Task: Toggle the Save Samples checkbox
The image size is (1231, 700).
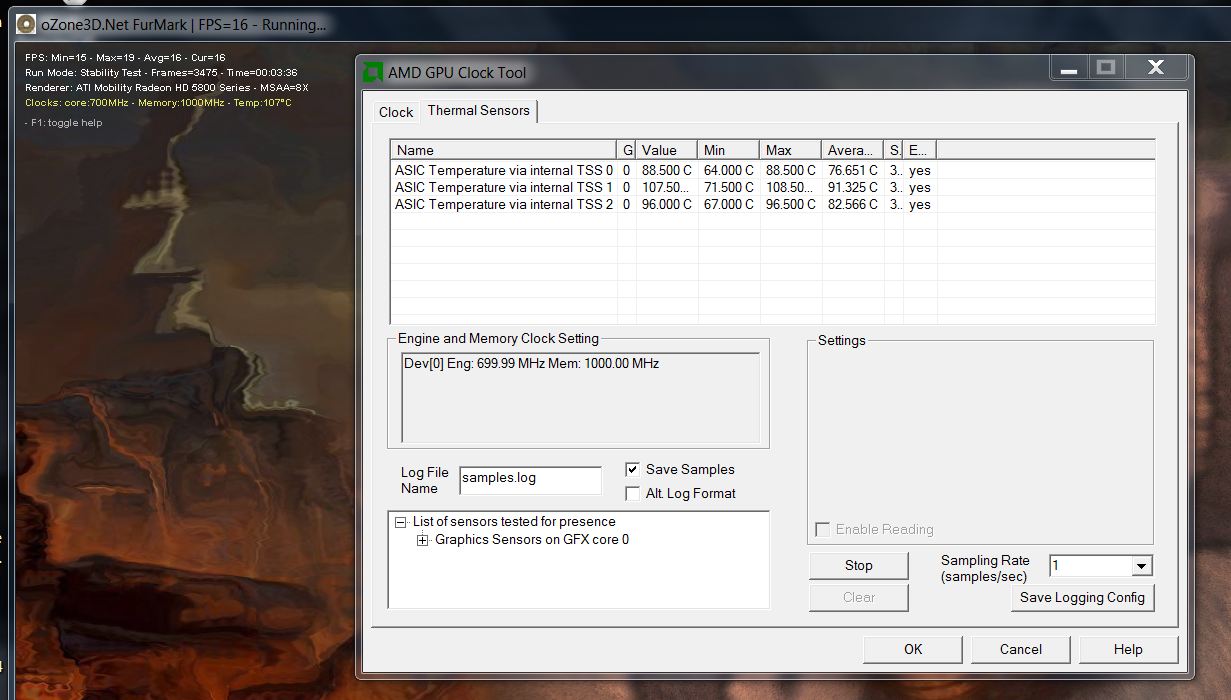Action: 632,469
